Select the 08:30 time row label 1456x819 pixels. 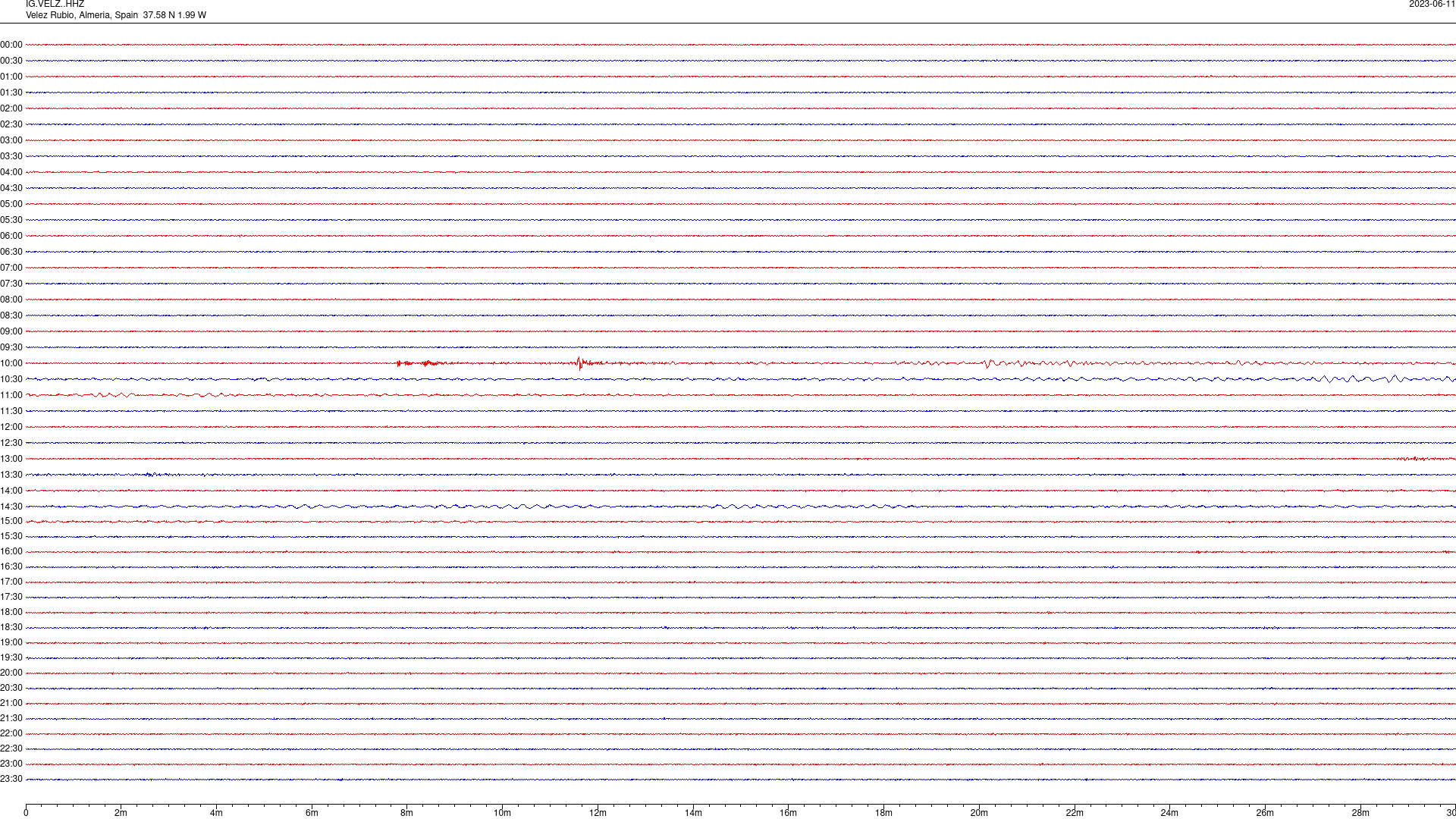pyautogui.click(x=11, y=315)
